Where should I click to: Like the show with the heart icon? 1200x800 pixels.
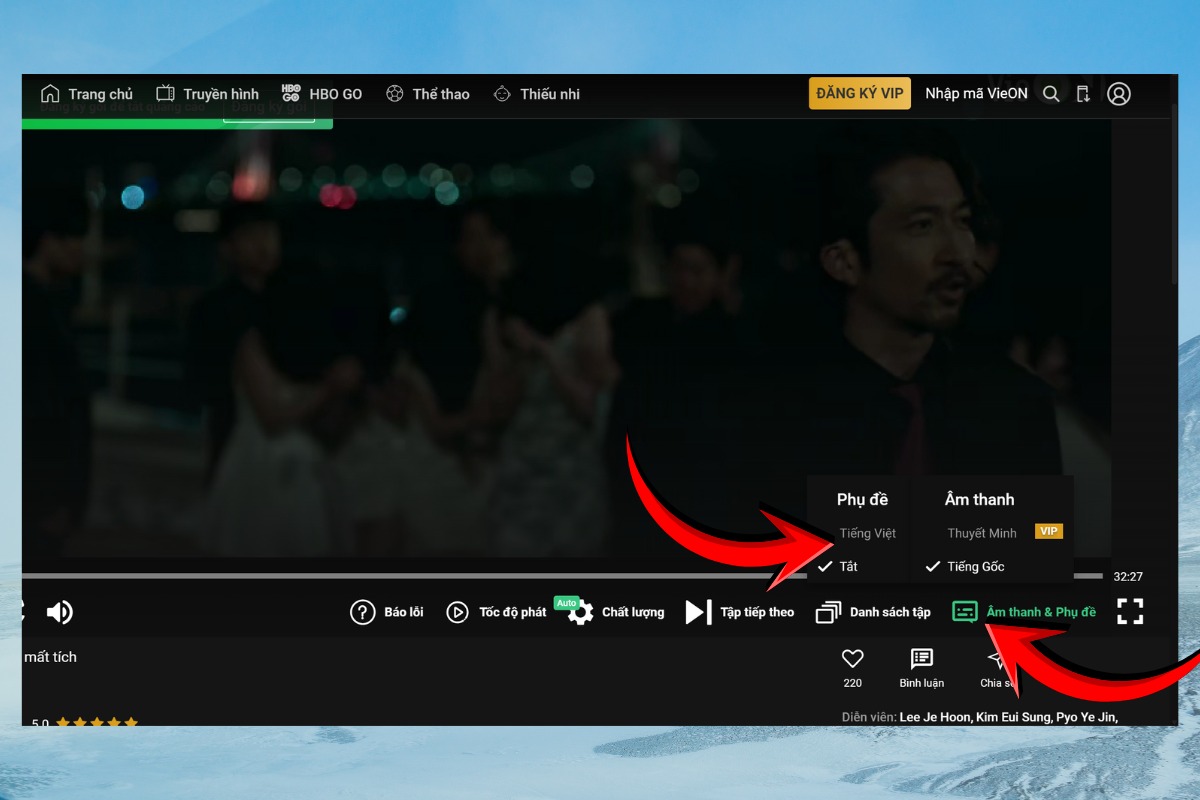point(852,658)
